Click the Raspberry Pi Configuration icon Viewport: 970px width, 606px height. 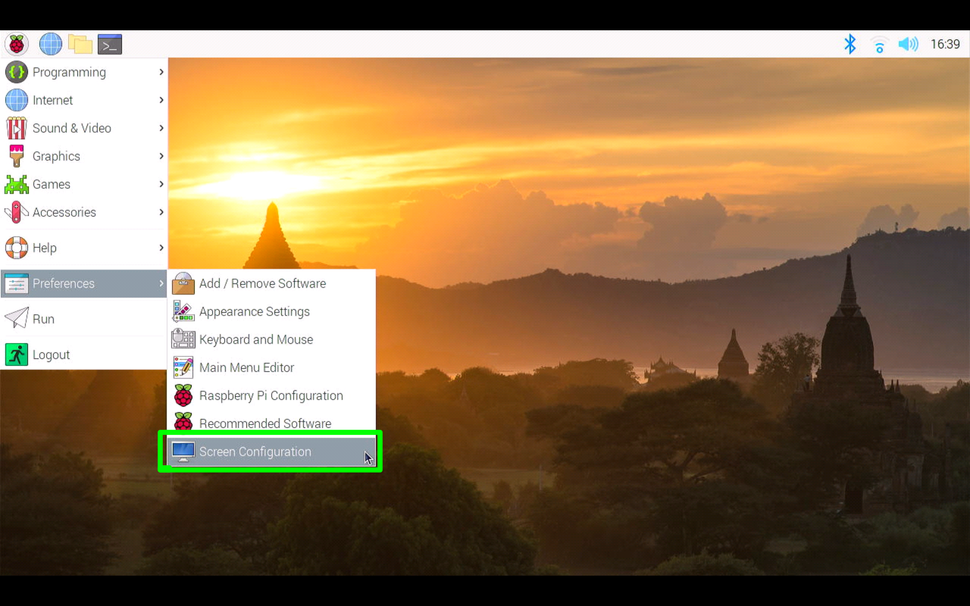tap(183, 395)
